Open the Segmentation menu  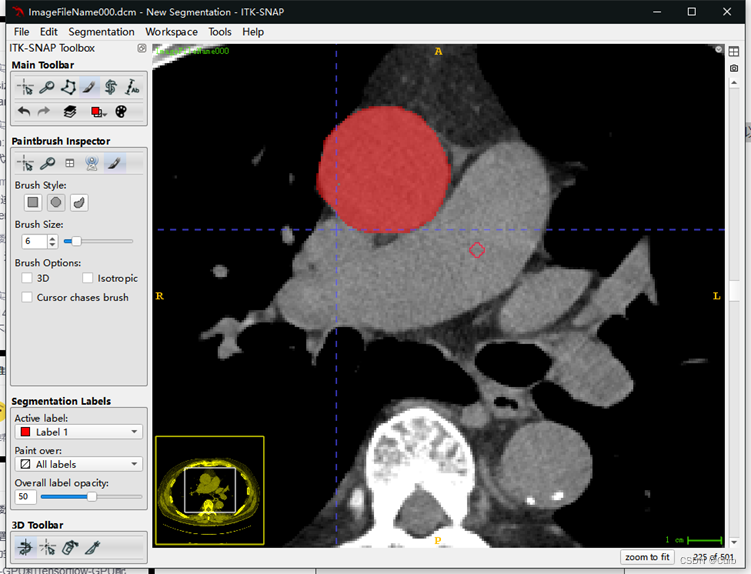click(102, 32)
